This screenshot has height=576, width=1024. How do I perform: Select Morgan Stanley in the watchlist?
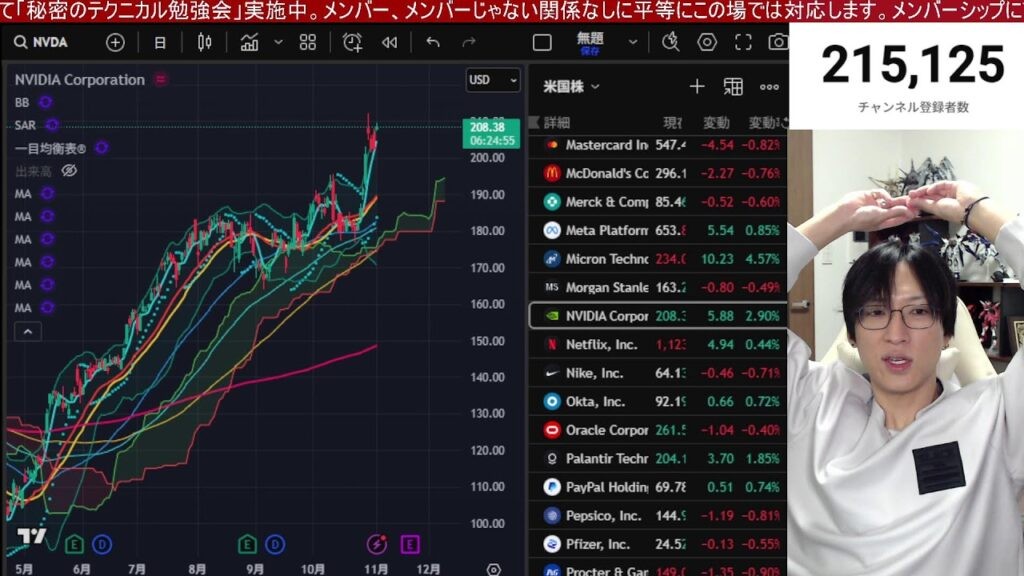coord(658,287)
